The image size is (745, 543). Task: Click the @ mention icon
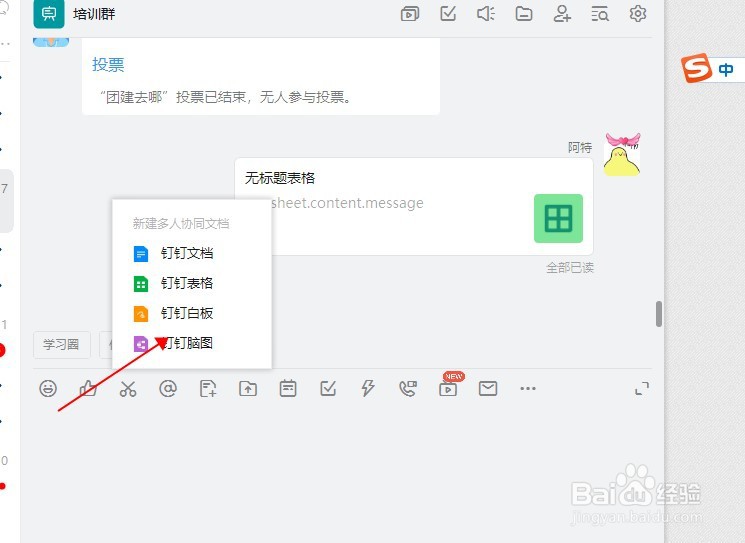coord(168,389)
